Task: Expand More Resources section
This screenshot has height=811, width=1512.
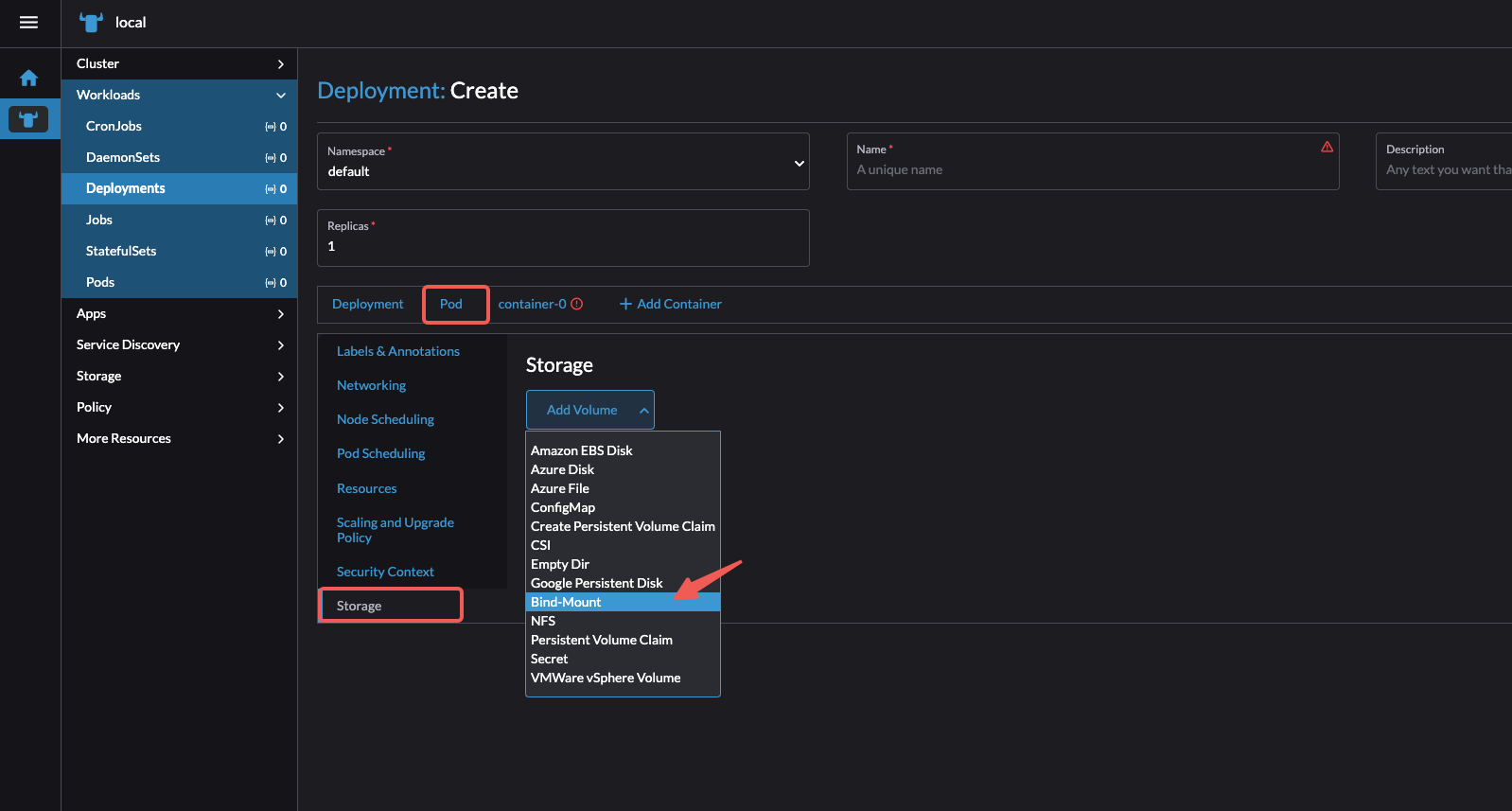Action: (180, 438)
